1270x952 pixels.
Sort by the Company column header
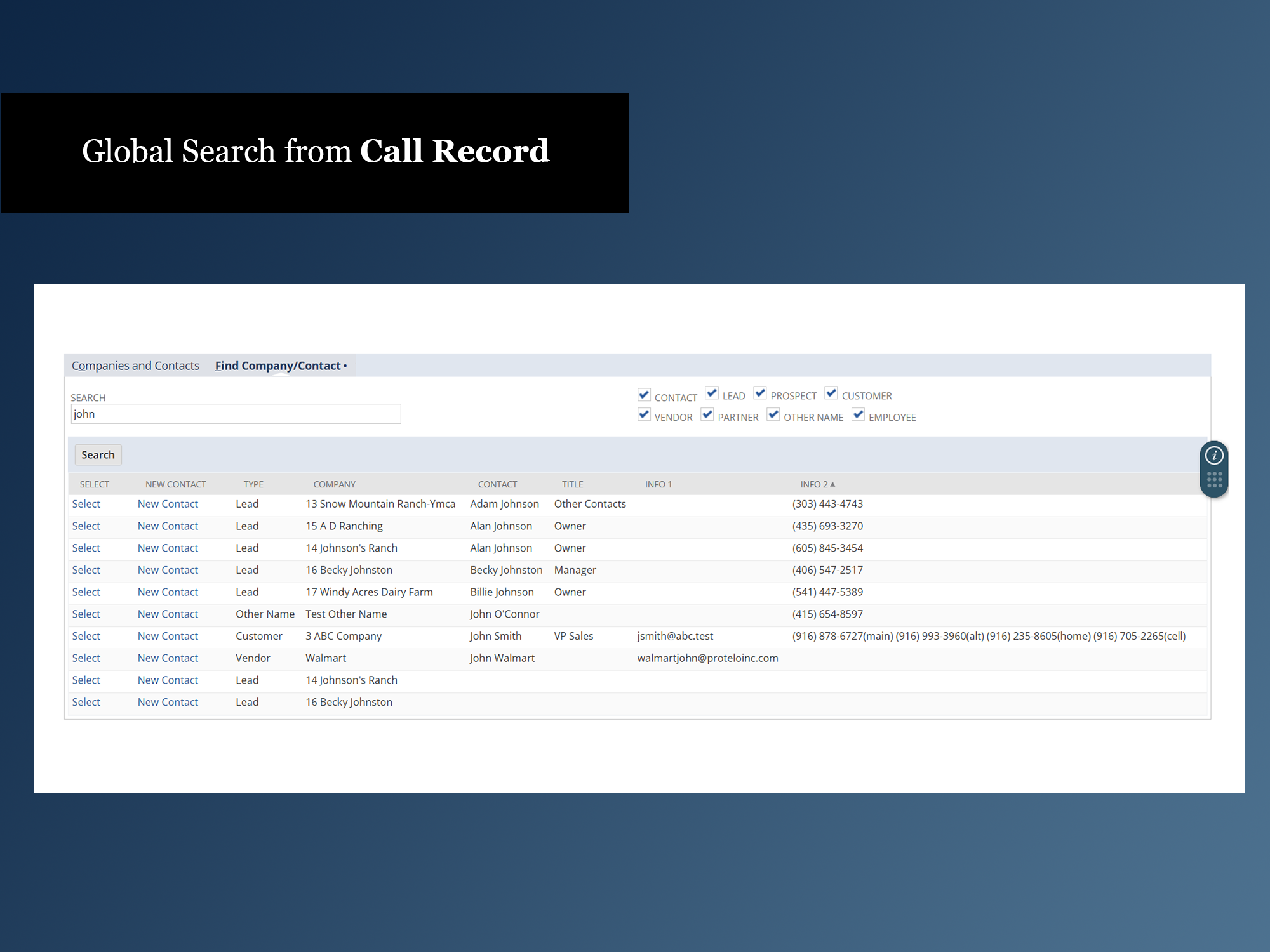[334, 484]
